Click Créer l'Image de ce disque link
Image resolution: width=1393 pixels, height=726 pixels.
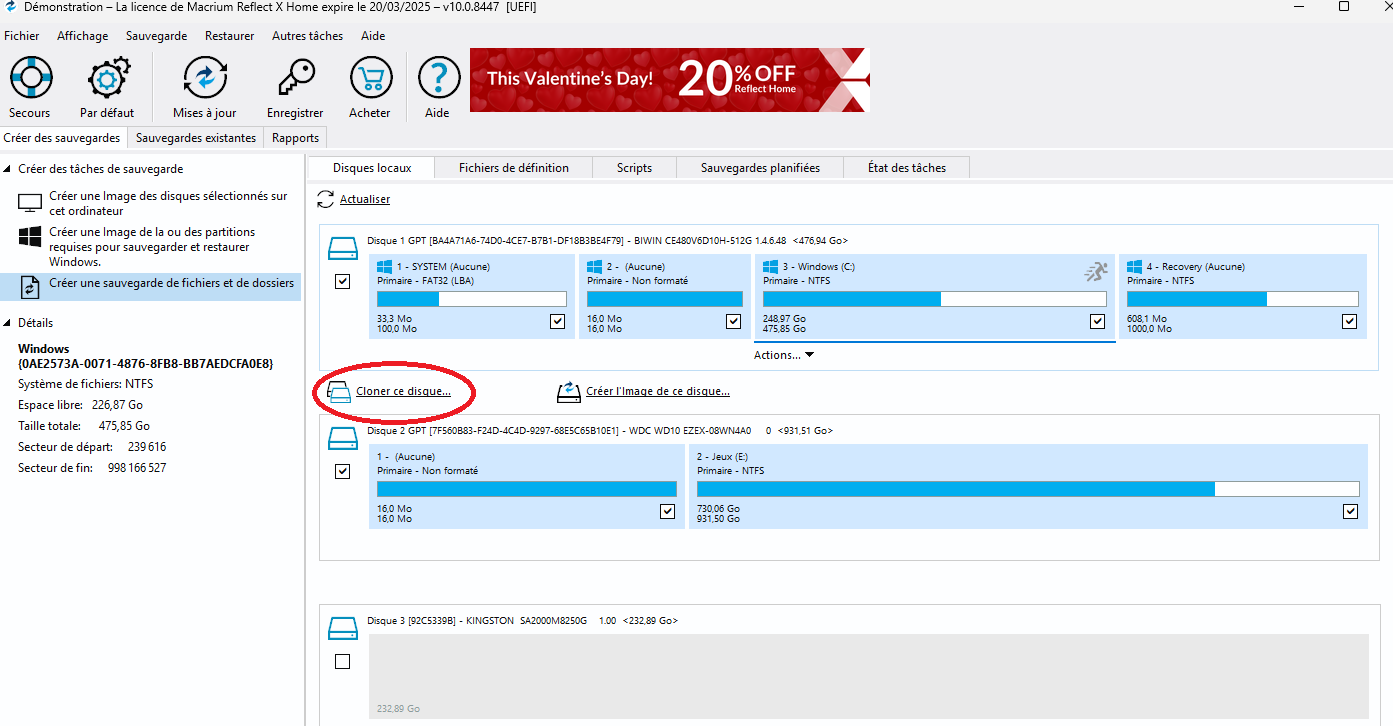(x=657, y=392)
